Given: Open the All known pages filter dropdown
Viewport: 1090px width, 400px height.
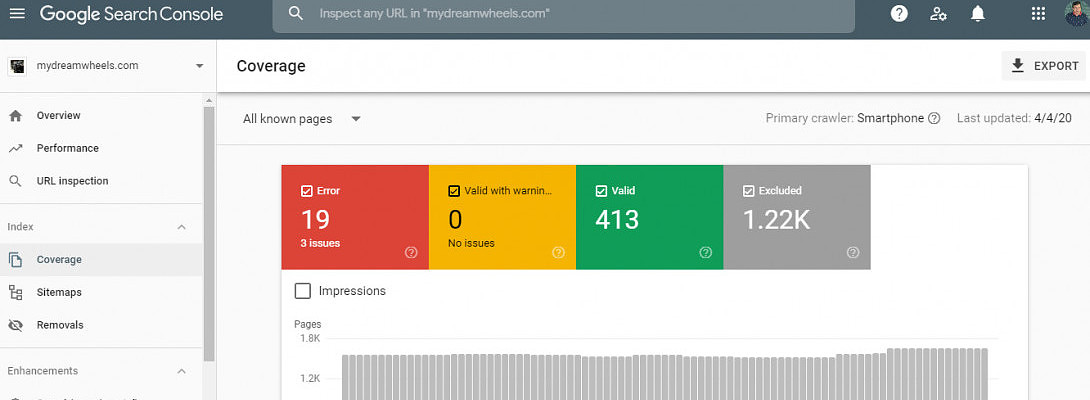Looking at the screenshot, I should pos(301,119).
